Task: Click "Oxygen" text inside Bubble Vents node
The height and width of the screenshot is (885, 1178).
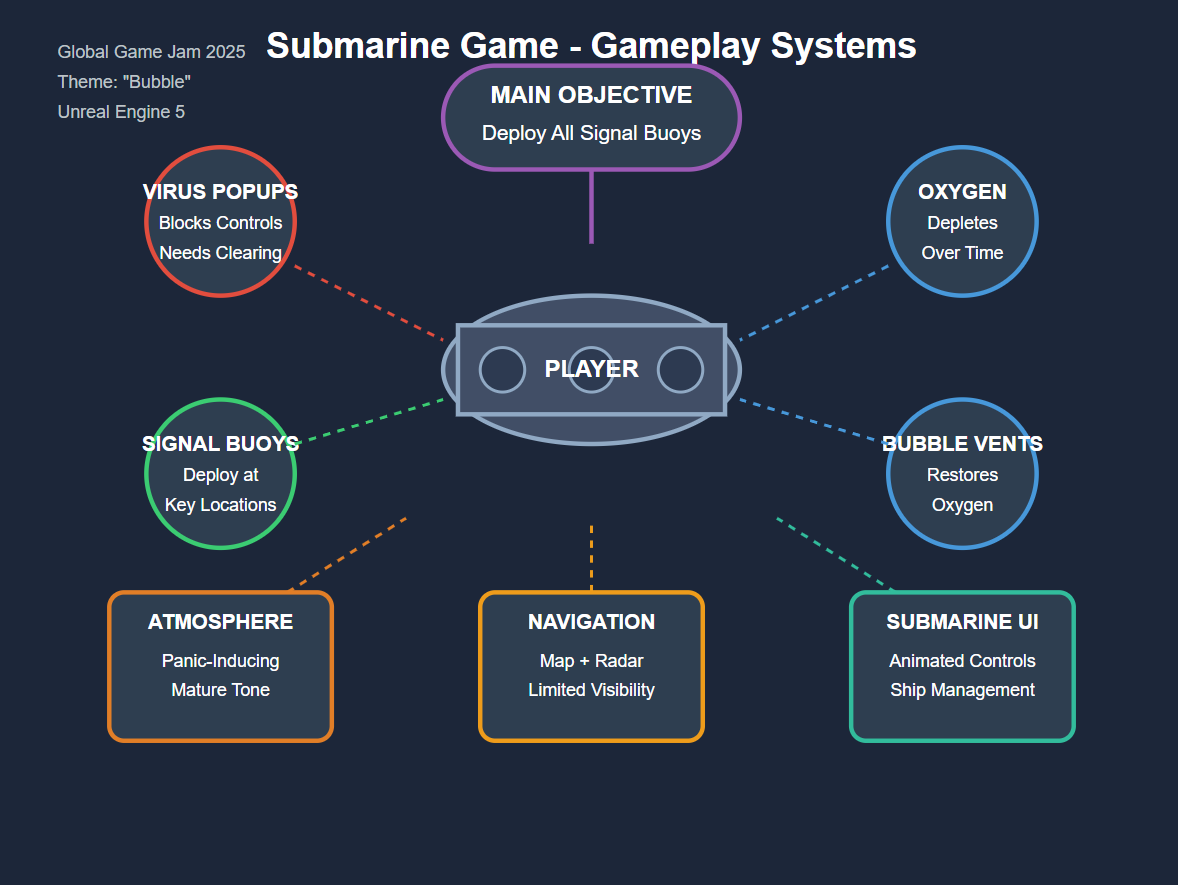Action: (x=962, y=505)
